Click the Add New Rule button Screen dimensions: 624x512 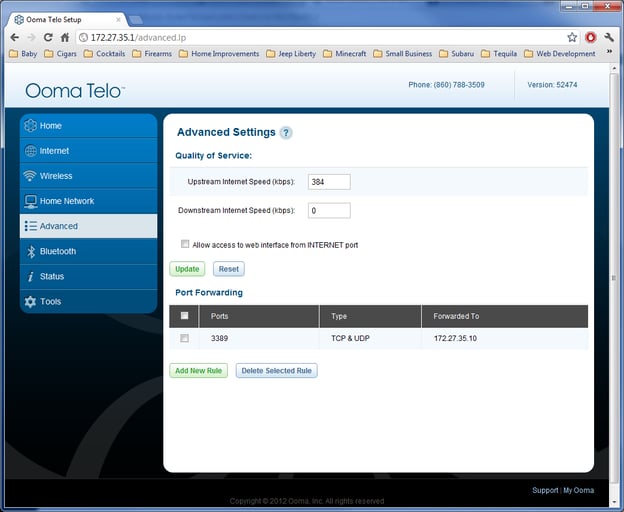click(x=199, y=371)
